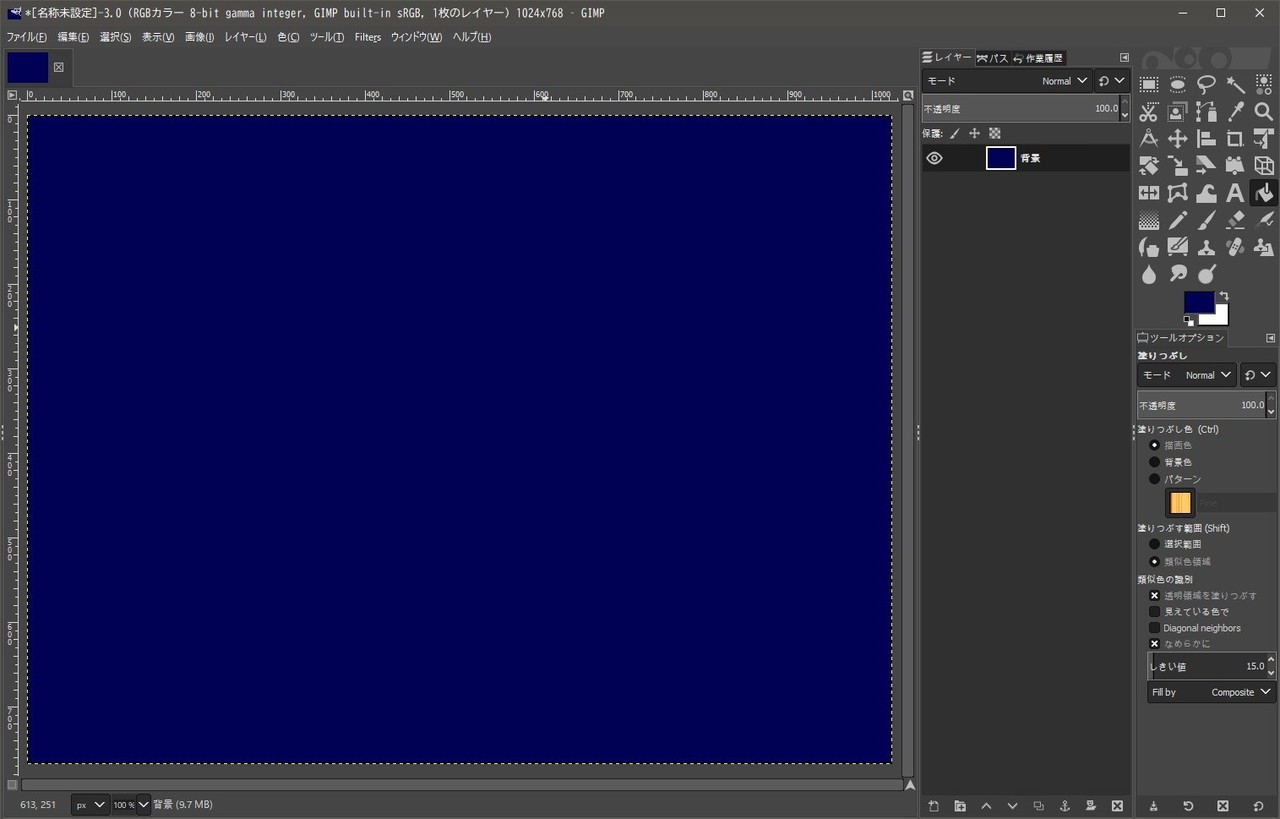Select the Move tool
Screen dimensions: 1280x819
click(x=1178, y=139)
